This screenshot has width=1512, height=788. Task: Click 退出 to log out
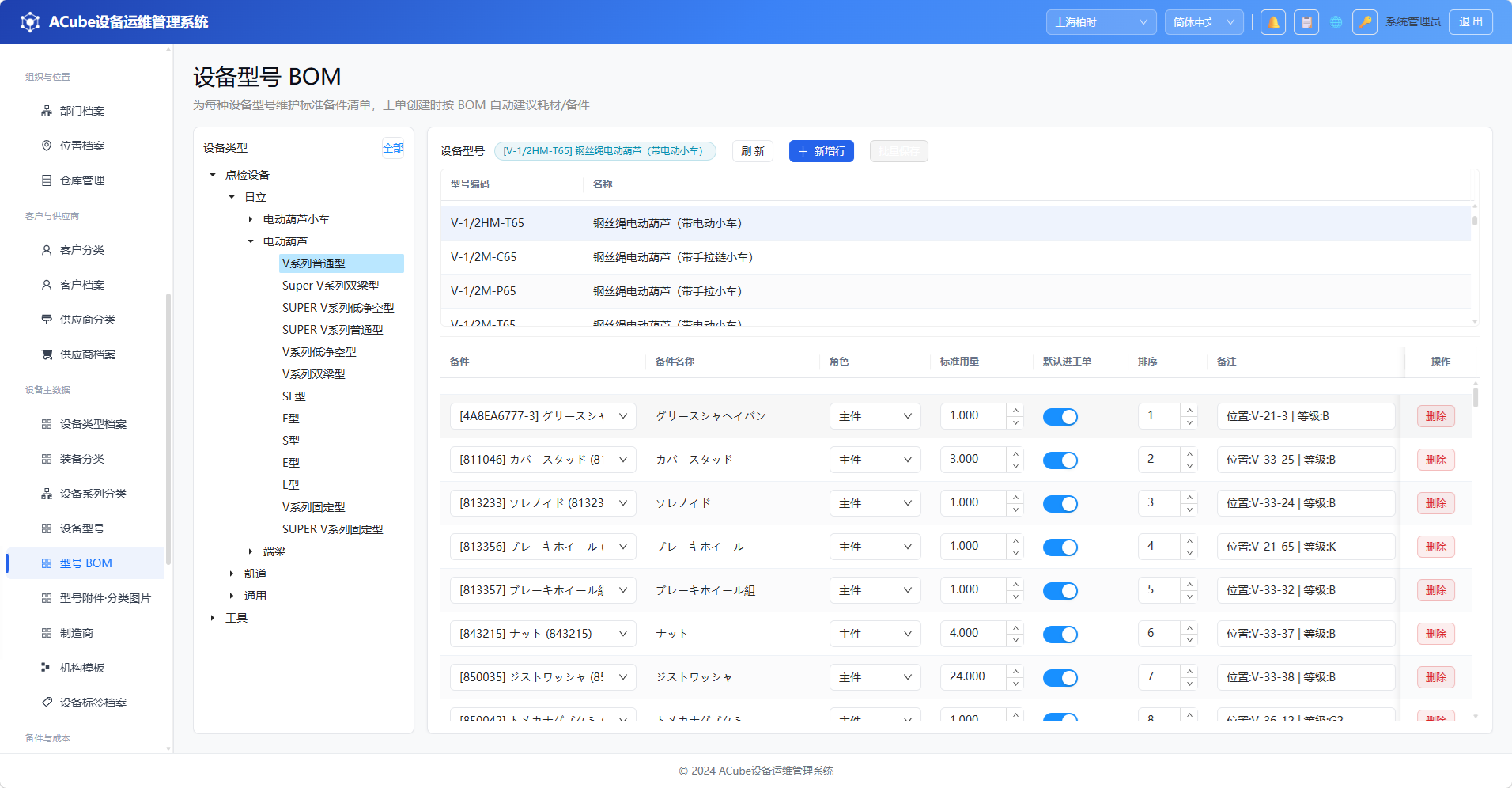click(x=1471, y=22)
